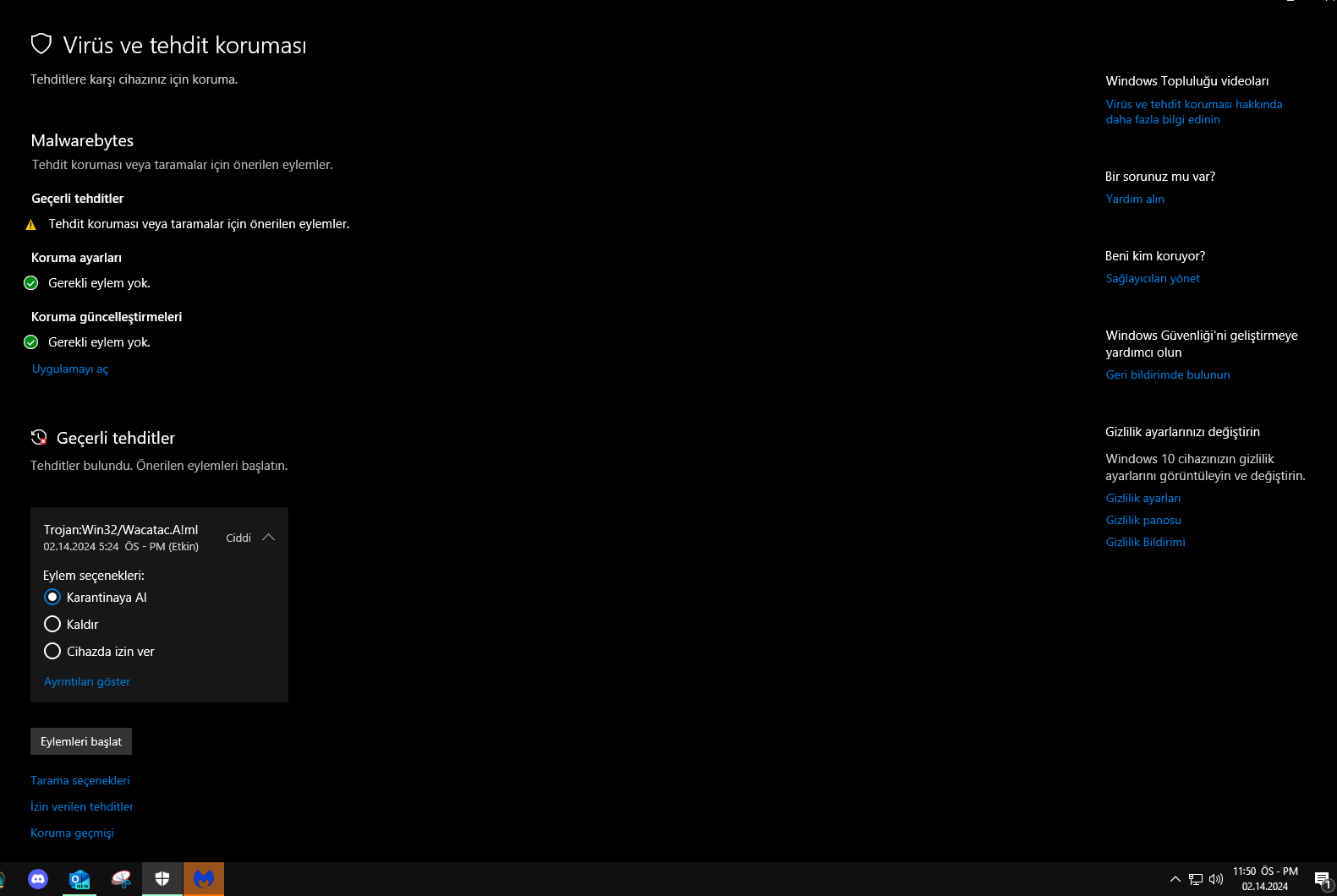Select the Karantinaya Al radio option
Viewport: 1337px width, 896px height.
tap(52, 598)
